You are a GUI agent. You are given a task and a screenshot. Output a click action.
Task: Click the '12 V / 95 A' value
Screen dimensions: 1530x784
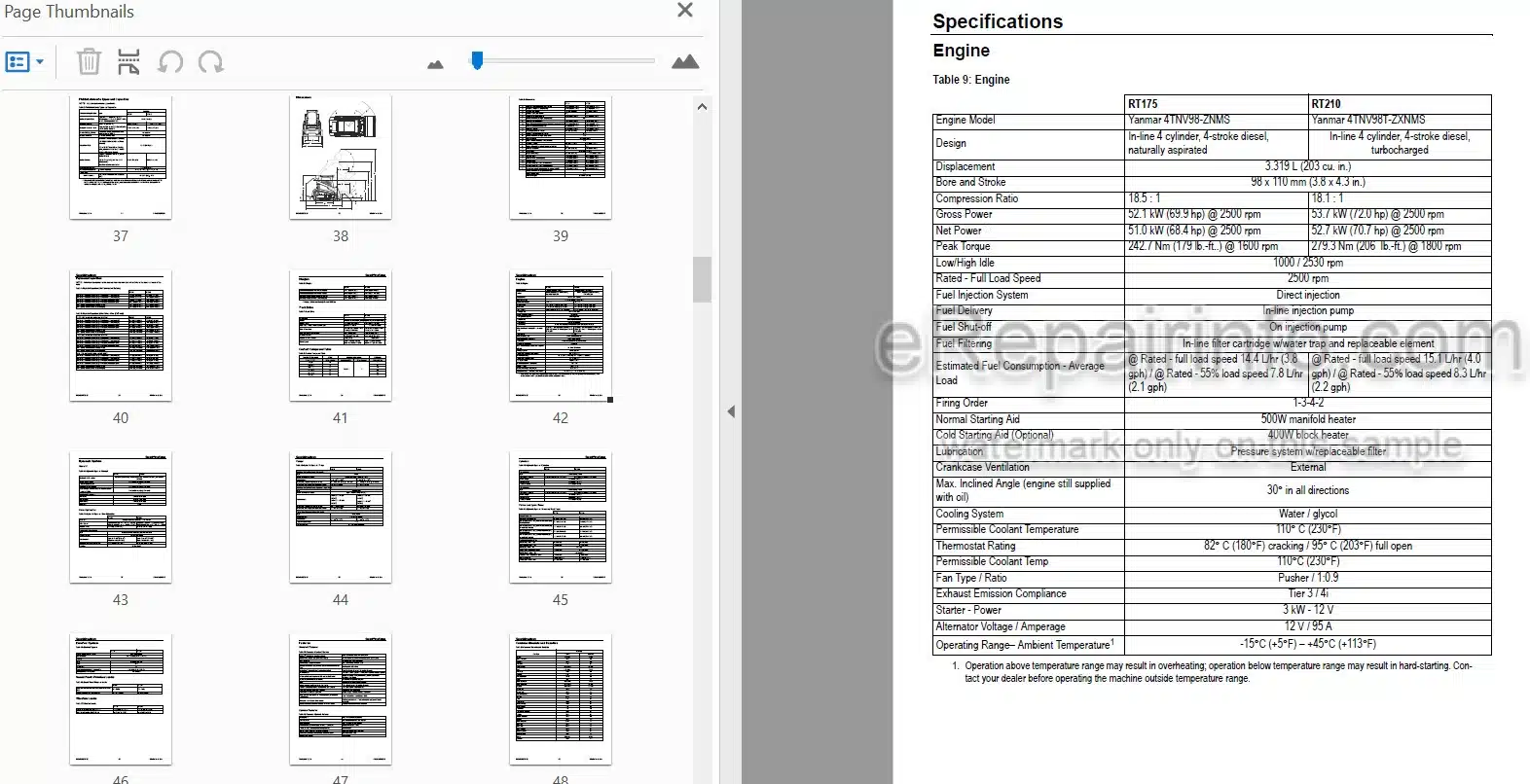coord(1308,626)
